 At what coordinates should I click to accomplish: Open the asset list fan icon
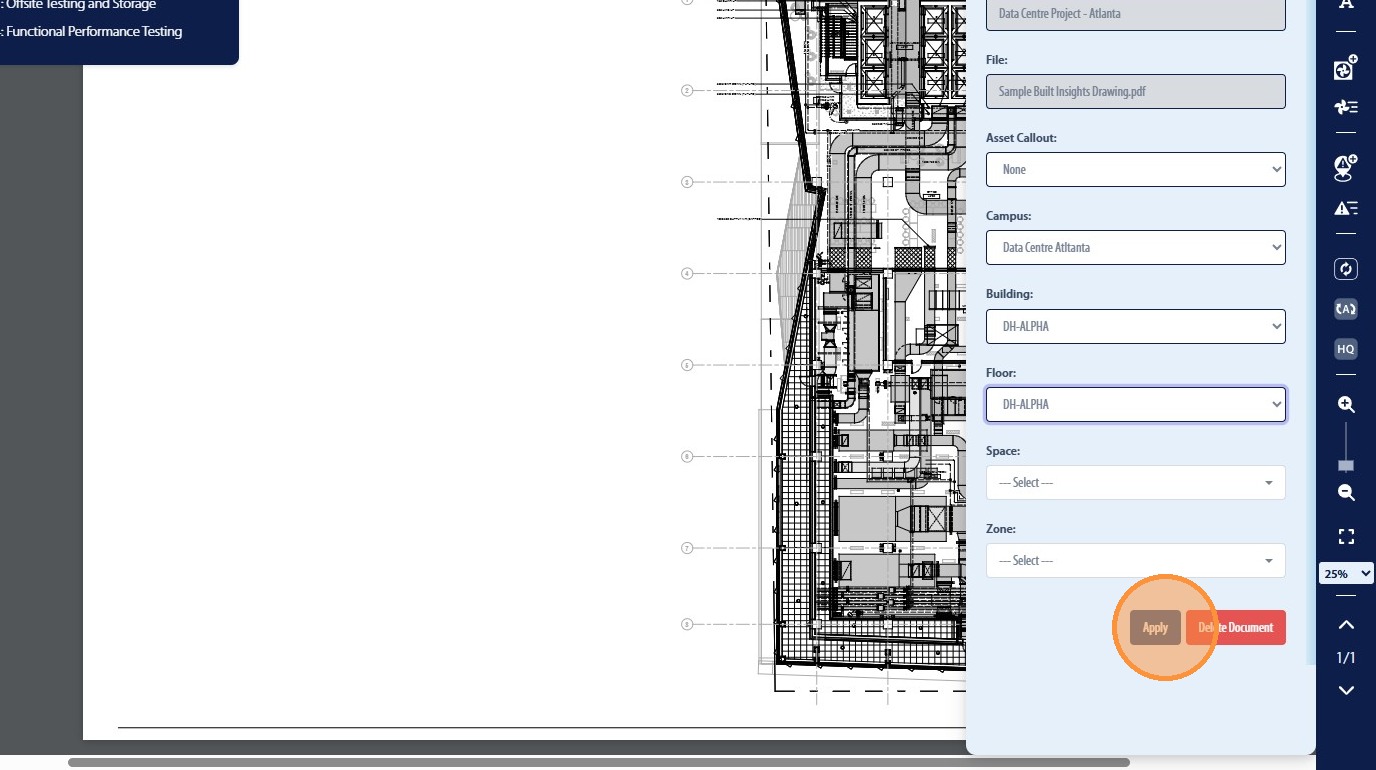1346,107
